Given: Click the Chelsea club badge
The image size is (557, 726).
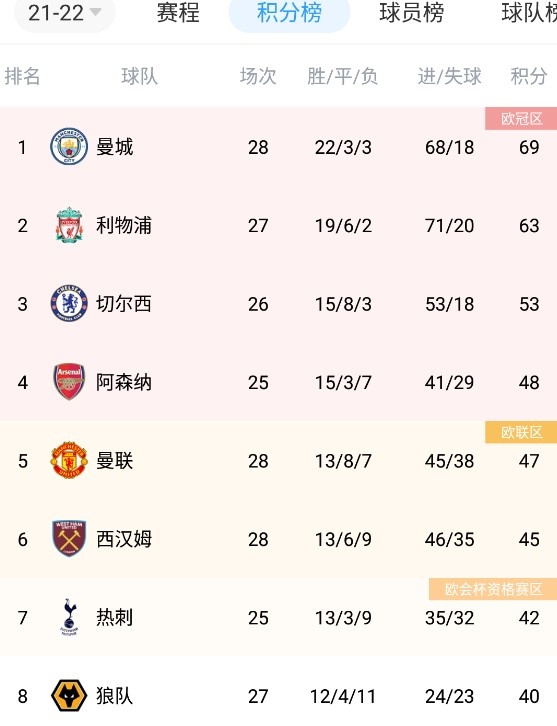Looking at the screenshot, I should click(x=69, y=304).
